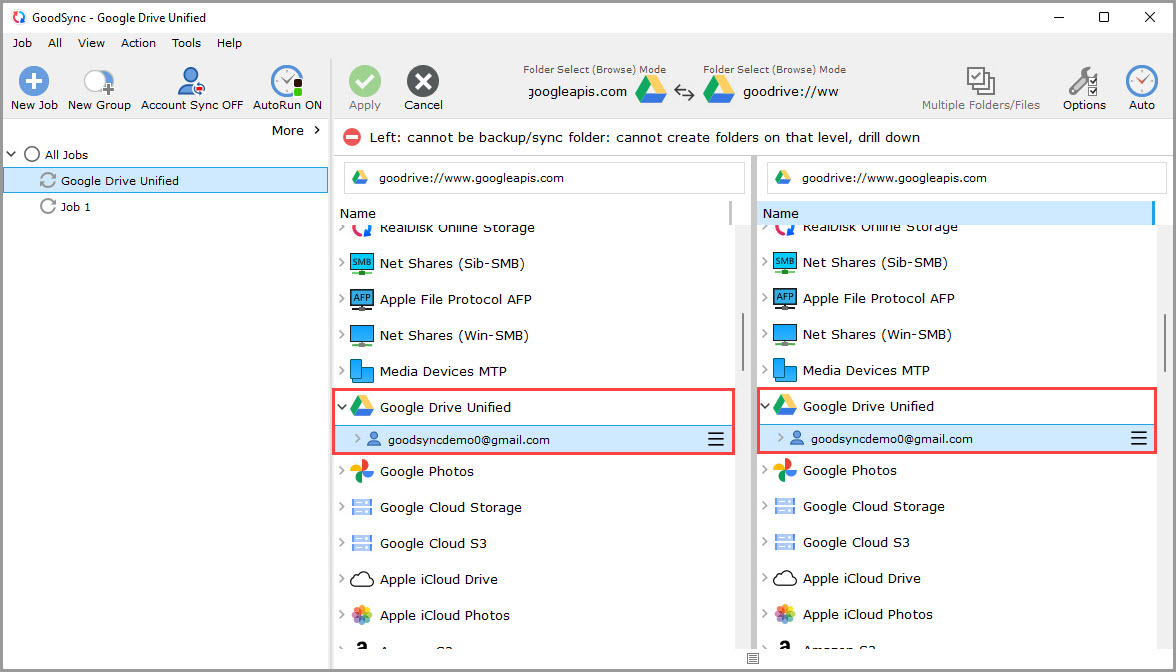This screenshot has width=1176, height=672.
Task: Click left Google Drive icon in toolbar
Action: click(650, 91)
